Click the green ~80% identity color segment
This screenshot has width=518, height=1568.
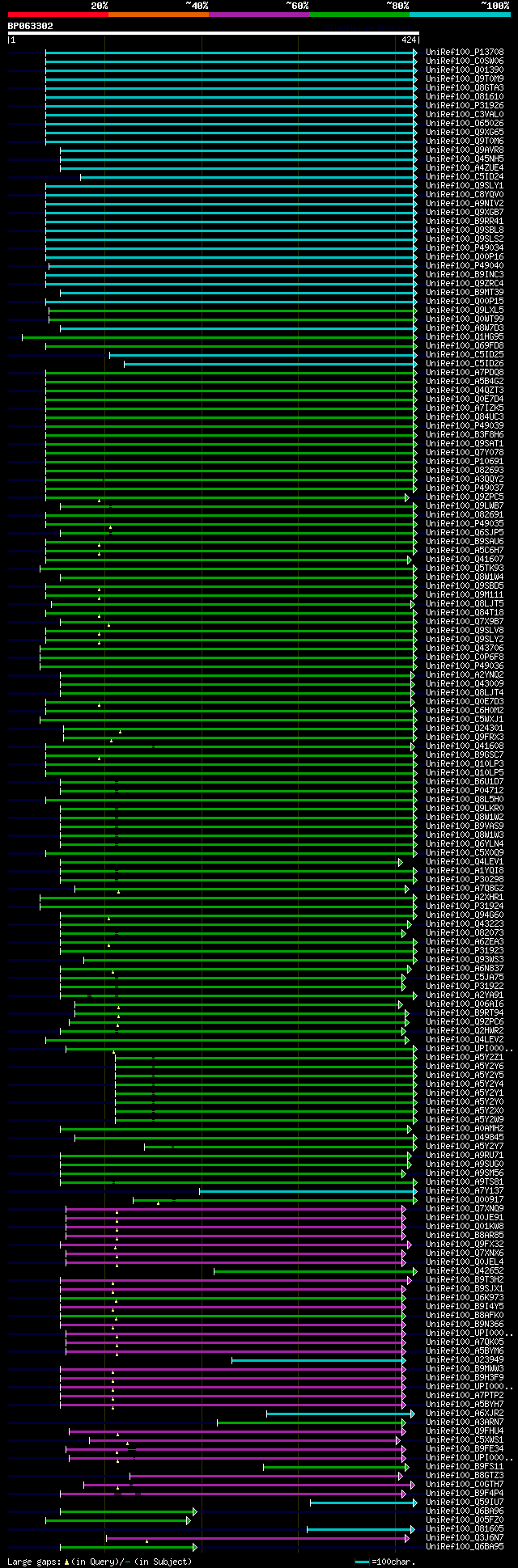pos(359,14)
